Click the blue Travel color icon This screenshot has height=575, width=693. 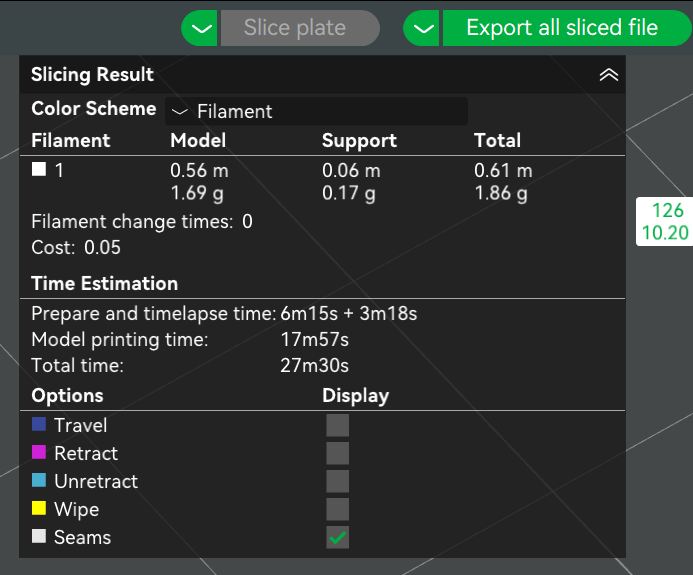pos(39,425)
